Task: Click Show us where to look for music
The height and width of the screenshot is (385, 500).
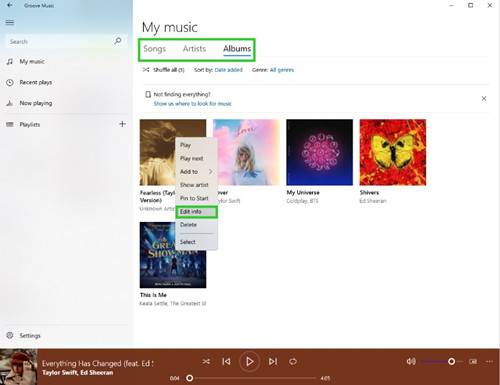Action: [x=193, y=104]
